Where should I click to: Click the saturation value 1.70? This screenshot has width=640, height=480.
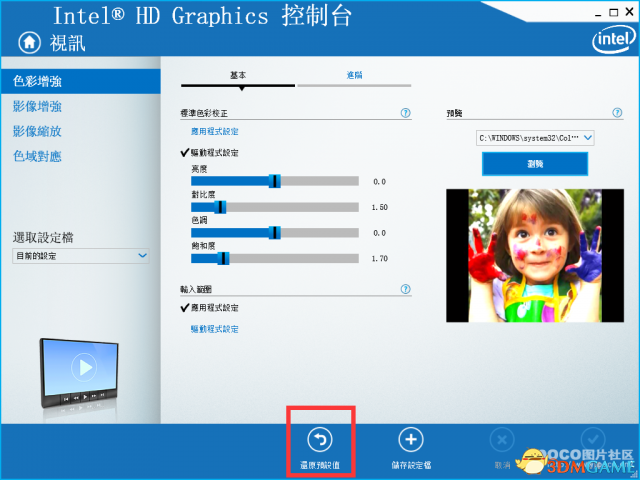380,258
